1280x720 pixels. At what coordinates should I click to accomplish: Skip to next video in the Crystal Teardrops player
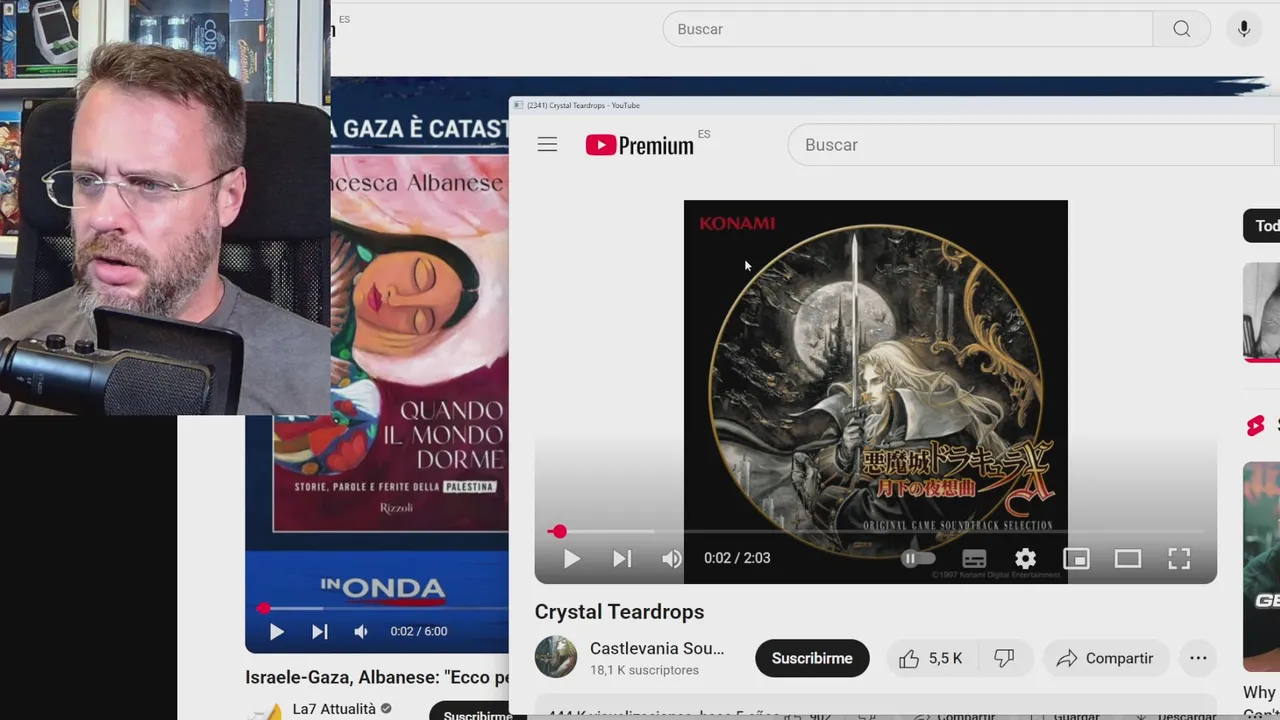[x=622, y=559]
